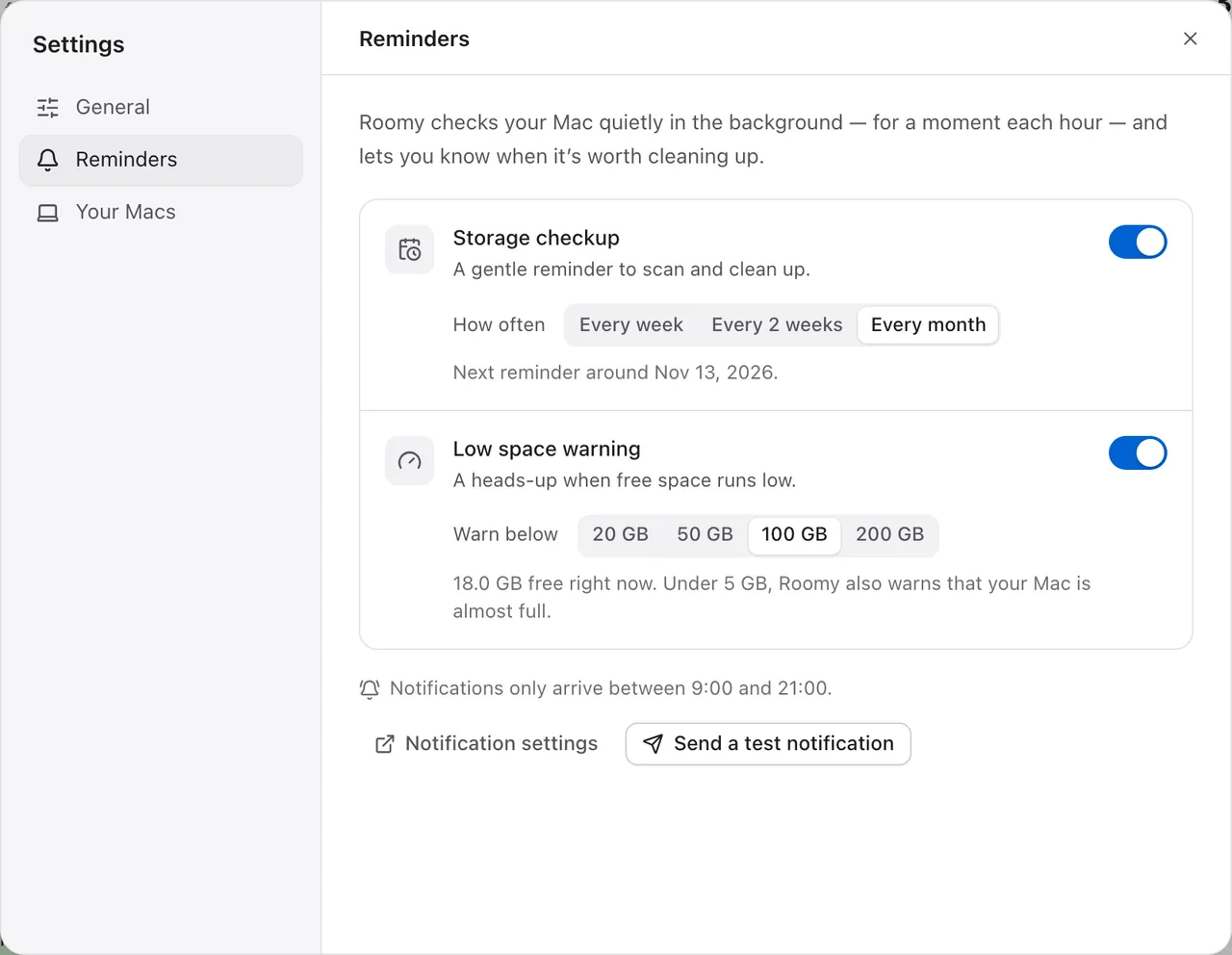The height and width of the screenshot is (955, 1232).
Task: Select the Every month frequency
Action: [928, 325]
